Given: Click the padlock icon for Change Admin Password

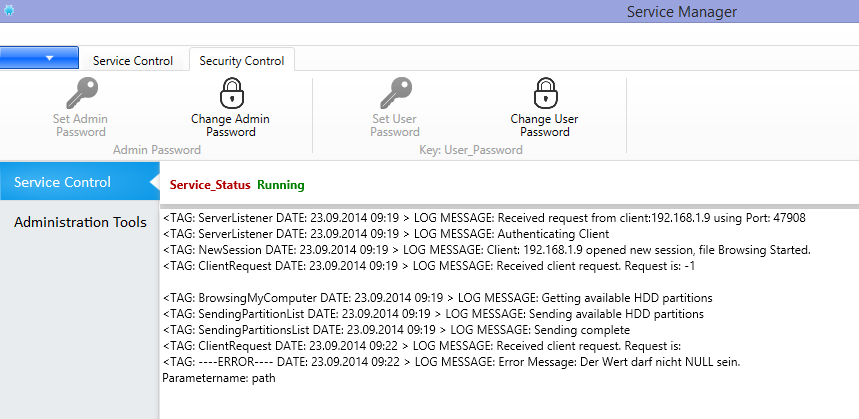Looking at the screenshot, I should pyautogui.click(x=232, y=93).
